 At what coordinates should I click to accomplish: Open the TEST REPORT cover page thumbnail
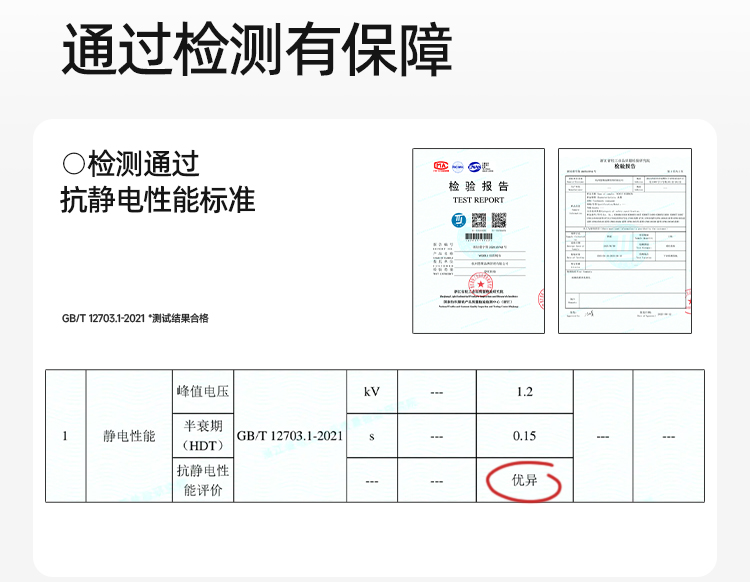tap(478, 241)
